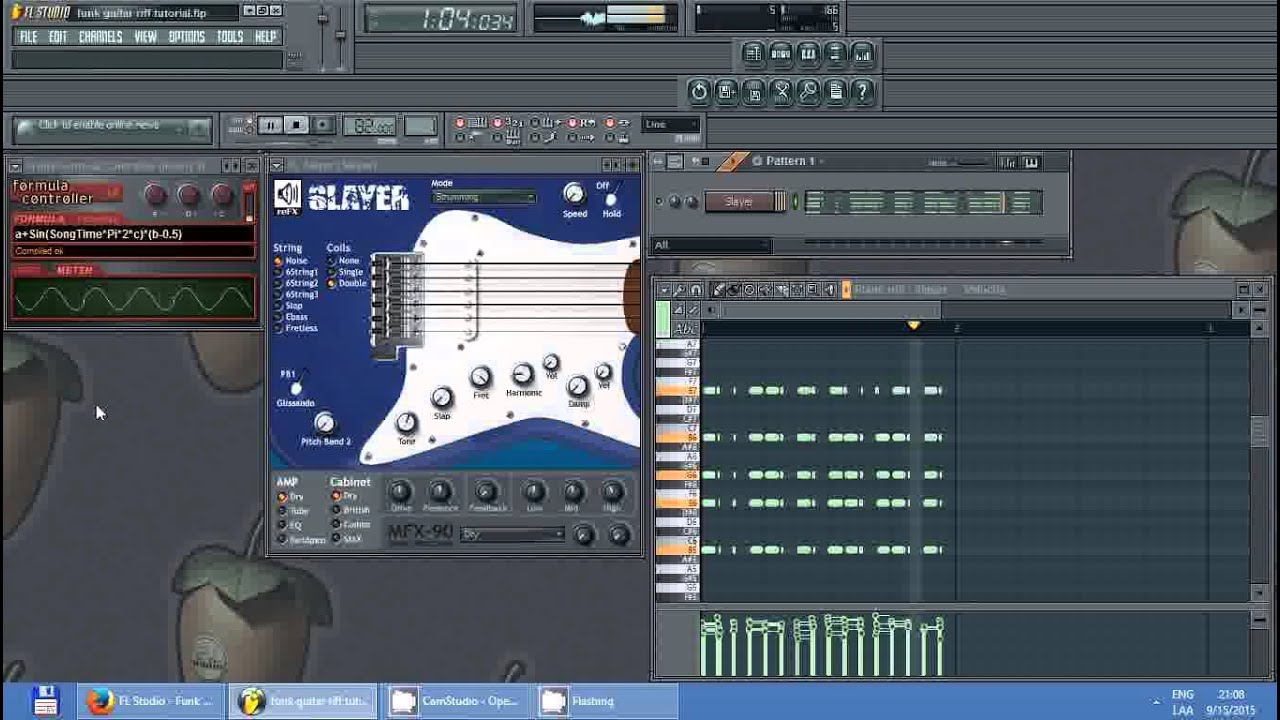This screenshot has width=1280, height=720.
Task: Open the step sequencer window icon
Action: tap(781, 54)
